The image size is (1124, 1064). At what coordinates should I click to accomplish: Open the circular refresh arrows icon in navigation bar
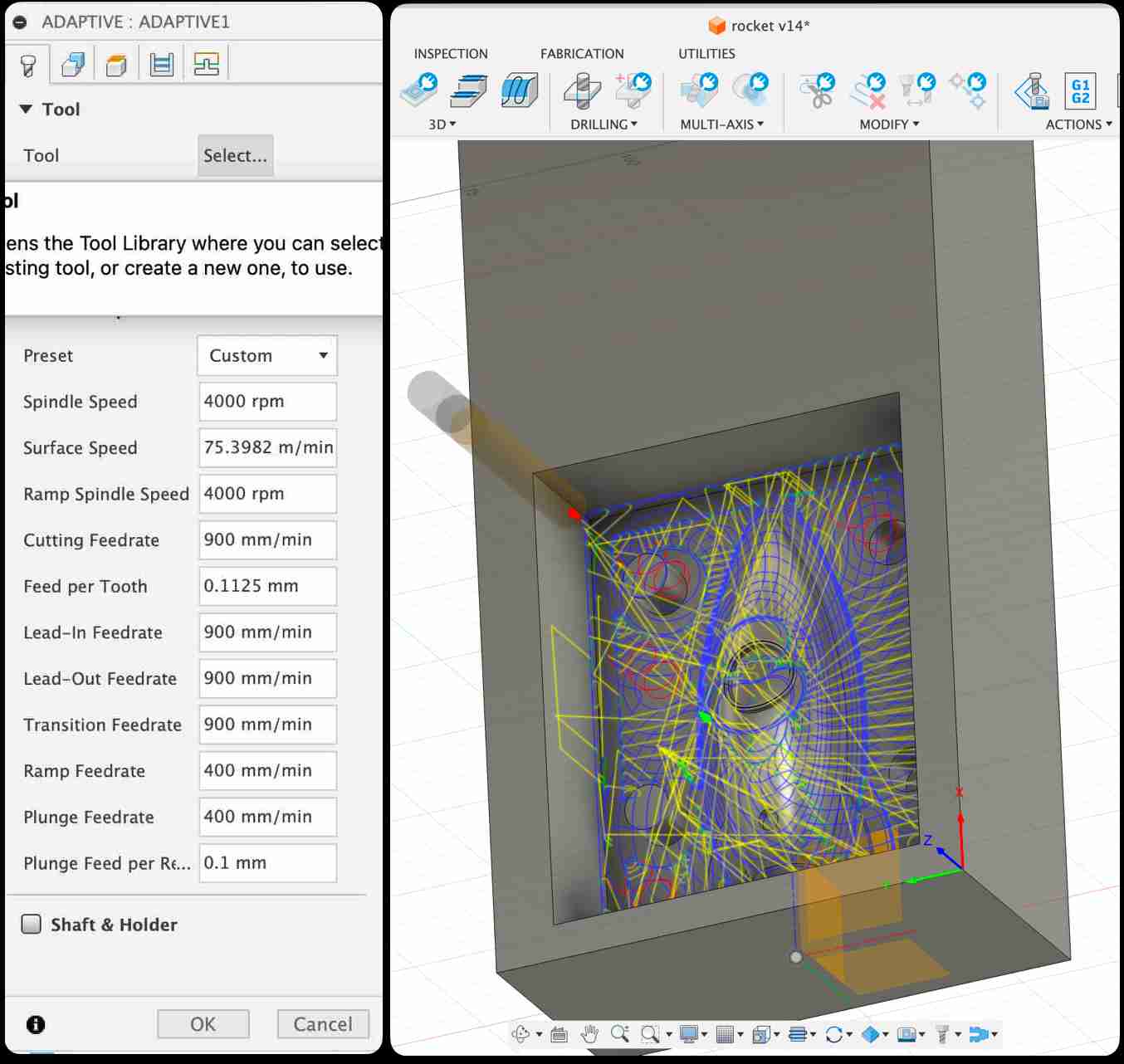(x=833, y=1034)
